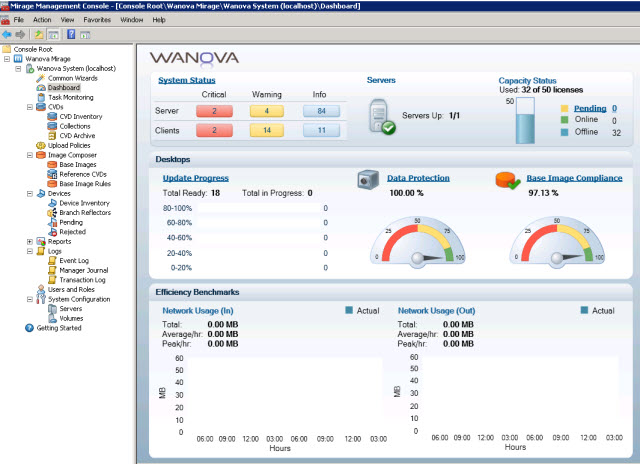
Task: Click the Up one level folder icon
Action: click(39, 35)
